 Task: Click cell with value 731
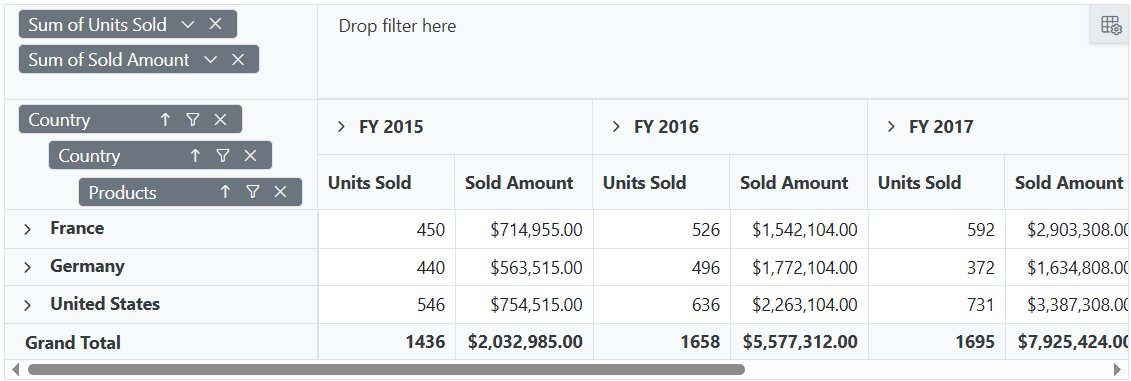pos(936,305)
